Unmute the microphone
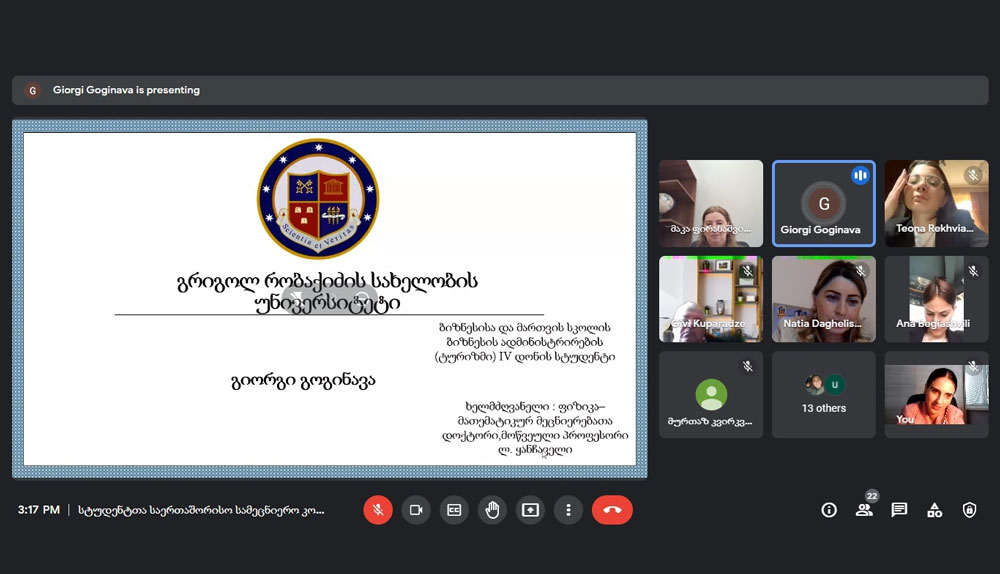1000x574 pixels. pyautogui.click(x=378, y=510)
